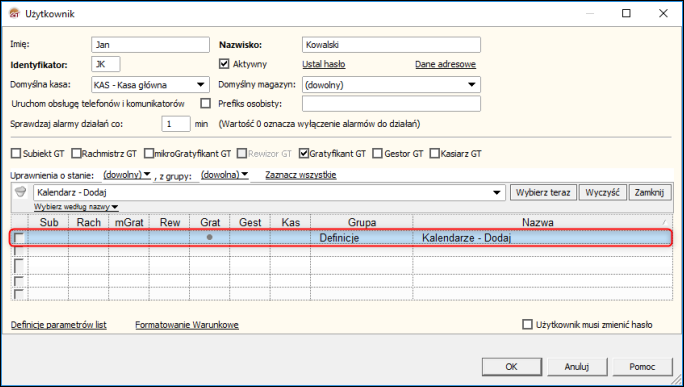
Task: Open the Domyślna kasa dropdown
Action: click(x=201, y=85)
